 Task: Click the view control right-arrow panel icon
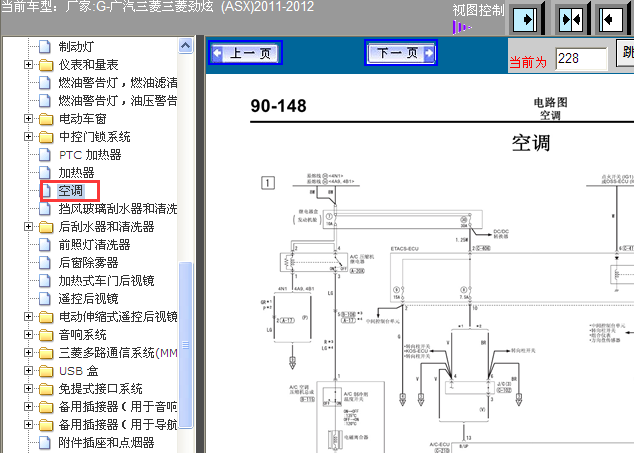pos(525,19)
